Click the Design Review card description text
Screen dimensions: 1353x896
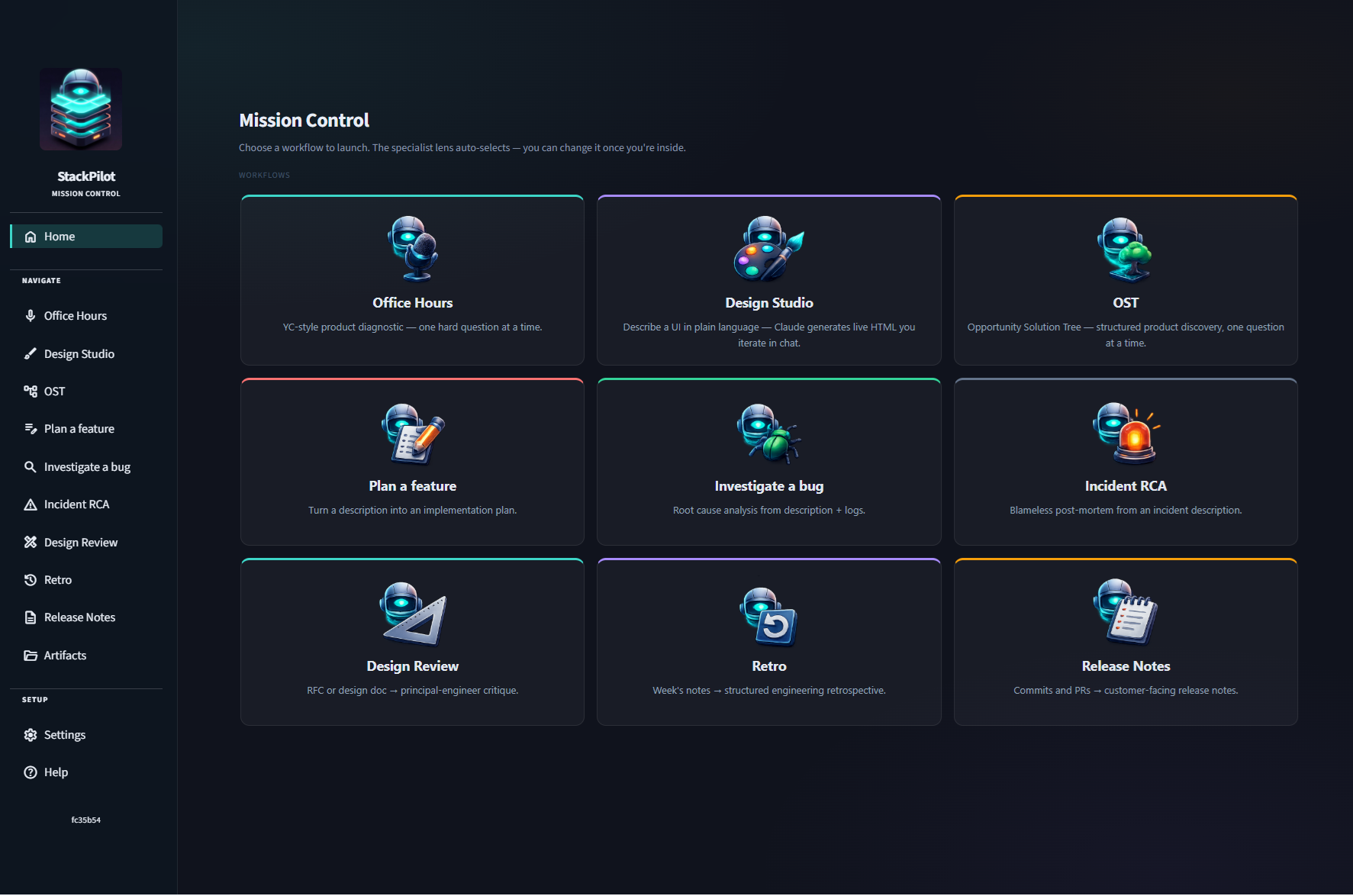pos(413,690)
